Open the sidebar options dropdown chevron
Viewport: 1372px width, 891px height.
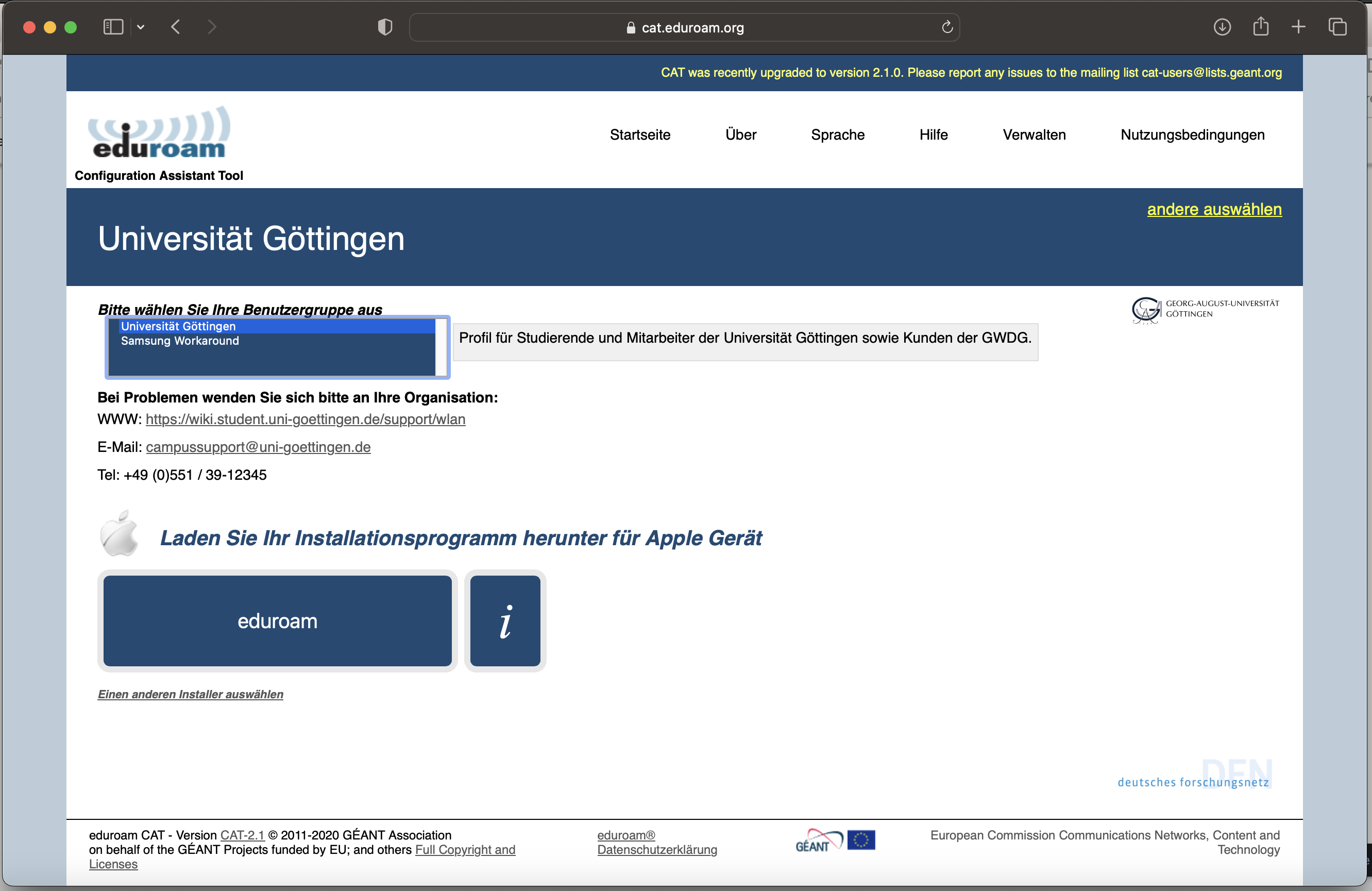[x=141, y=27]
